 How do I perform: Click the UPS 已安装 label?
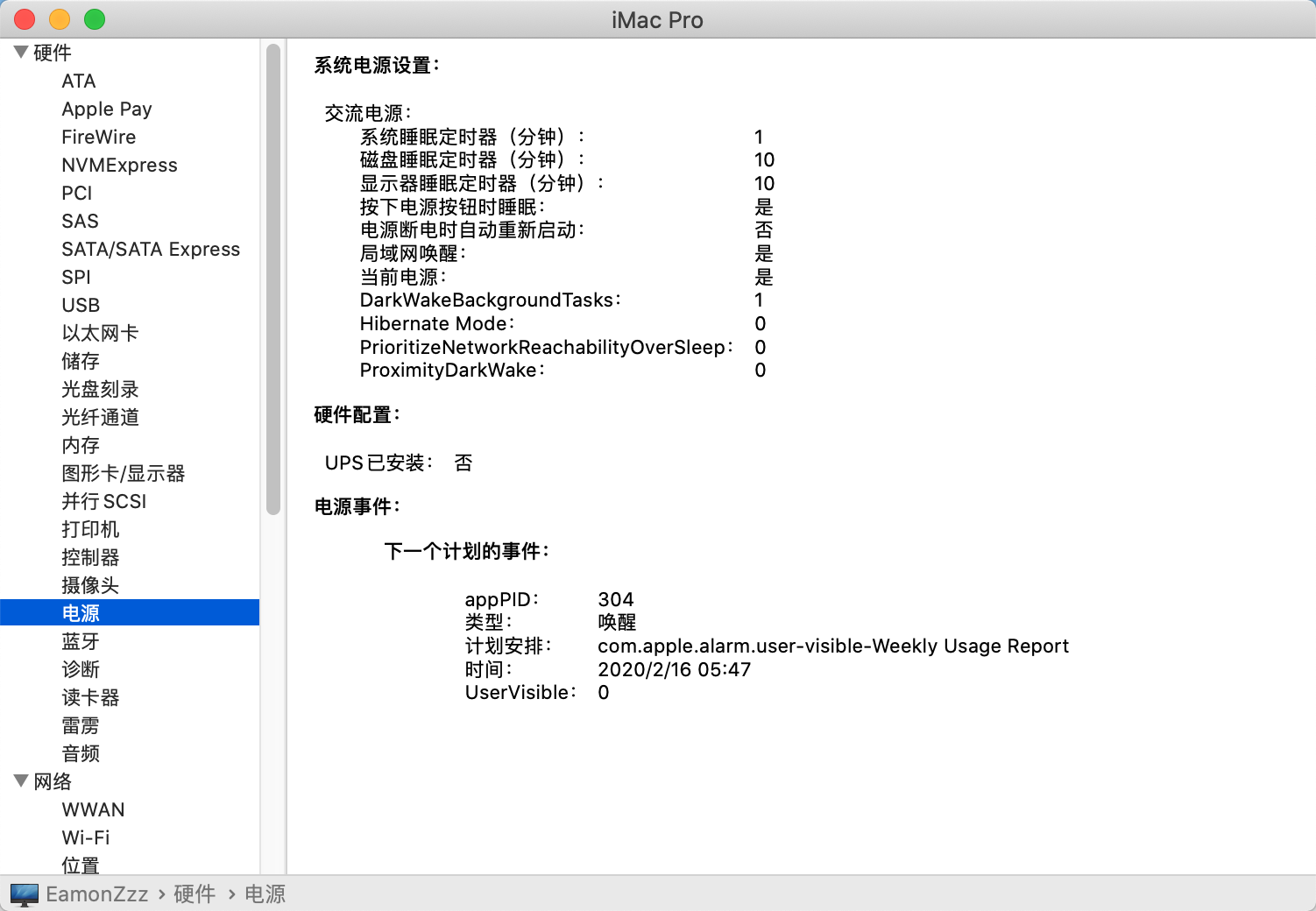click(x=379, y=463)
